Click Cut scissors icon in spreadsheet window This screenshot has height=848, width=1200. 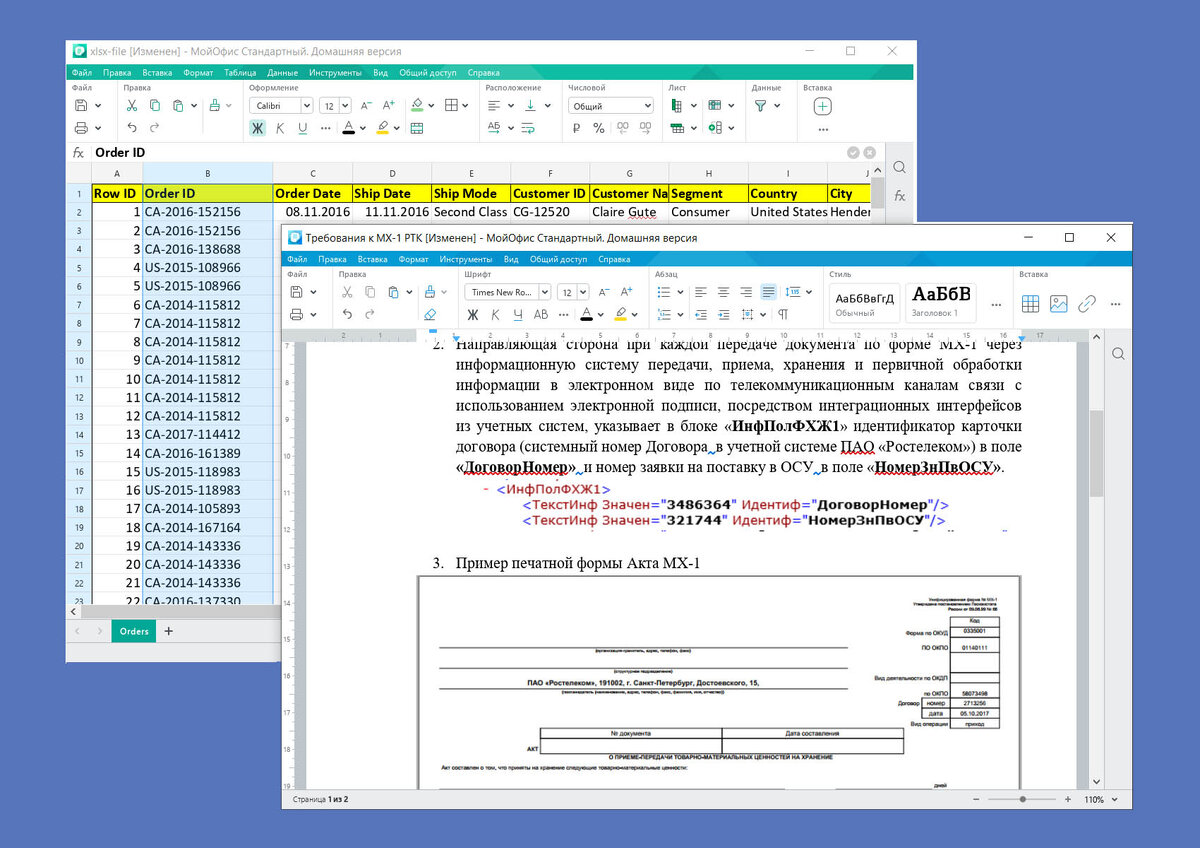pos(132,105)
